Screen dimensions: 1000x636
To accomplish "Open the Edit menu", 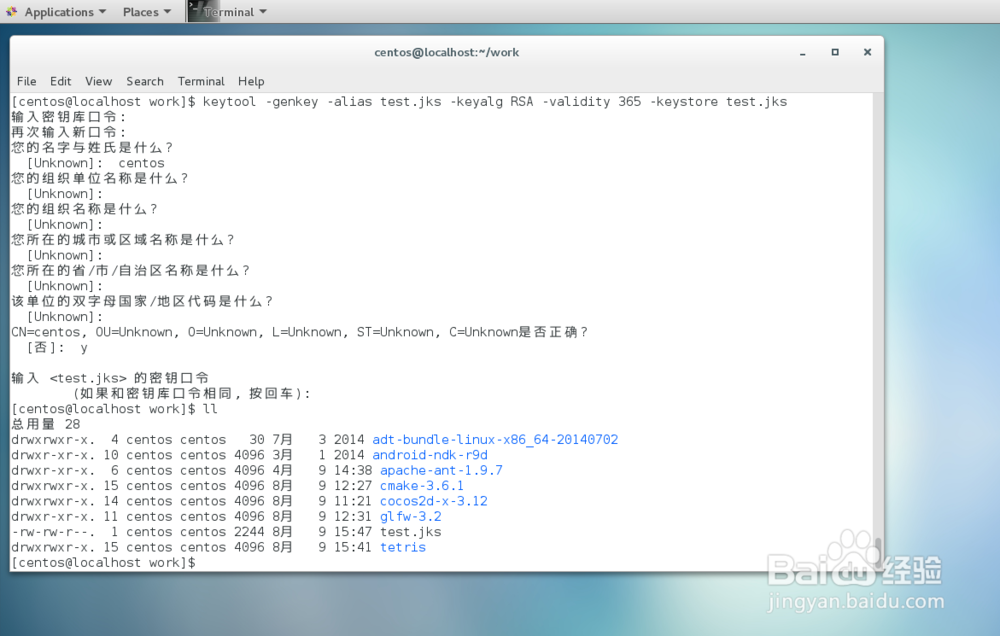I will (60, 81).
